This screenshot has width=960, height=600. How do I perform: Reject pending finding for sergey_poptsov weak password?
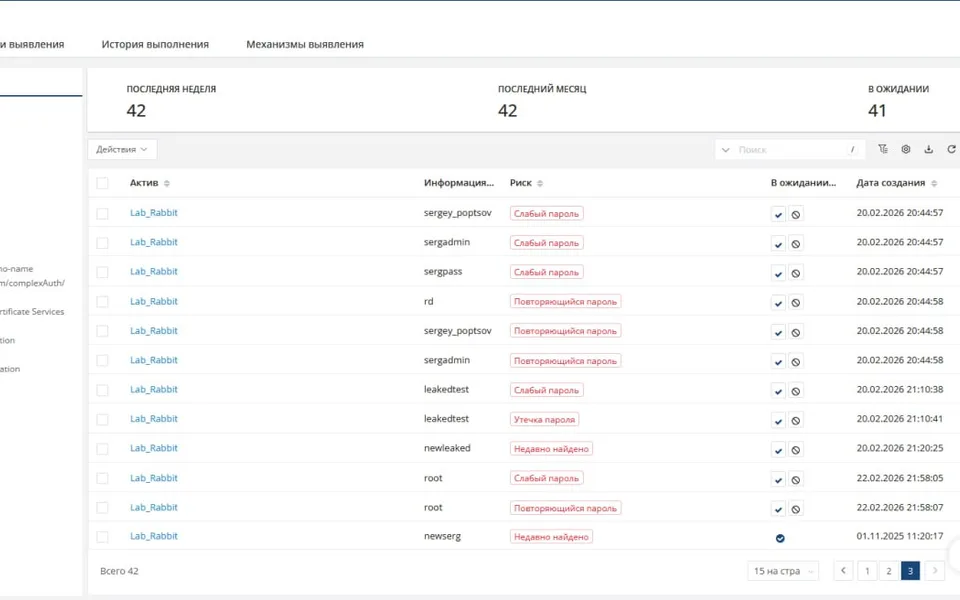pyautogui.click(x=795, y=214)
